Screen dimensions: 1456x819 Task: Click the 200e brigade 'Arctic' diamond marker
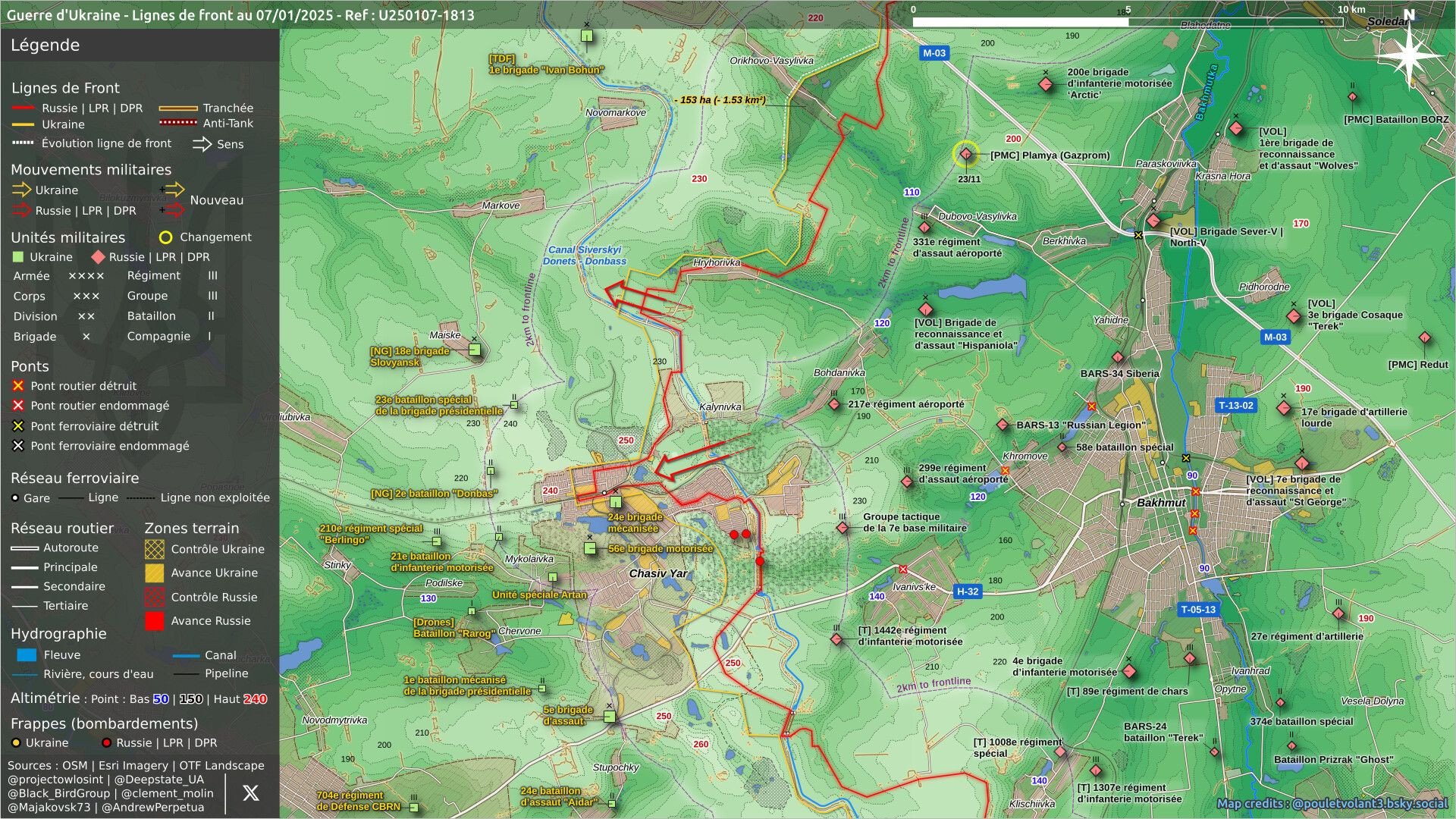pyautogui.click(x=1046, y=84)
